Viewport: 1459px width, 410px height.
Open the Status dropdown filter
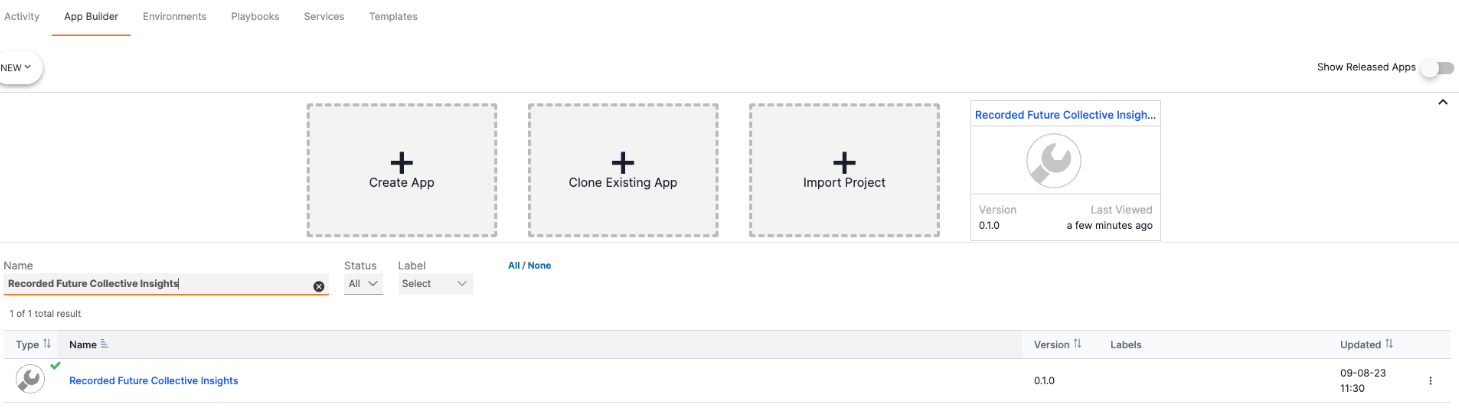tap(363, 284)
